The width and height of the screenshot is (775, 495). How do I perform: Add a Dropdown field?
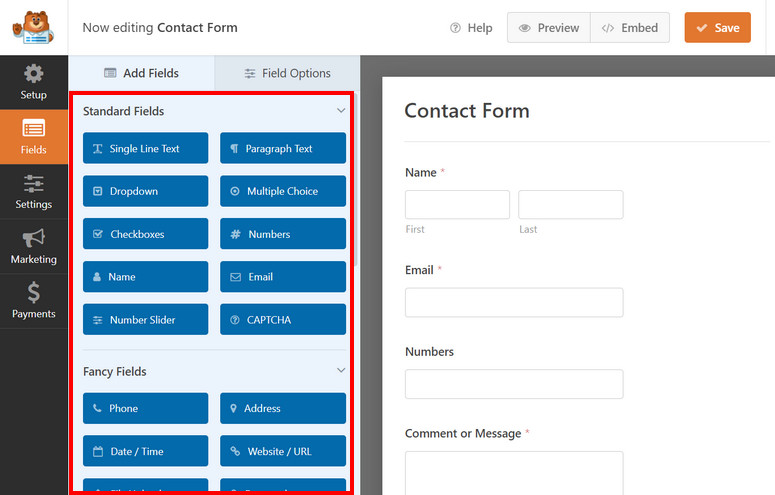(x=145, y=191)
